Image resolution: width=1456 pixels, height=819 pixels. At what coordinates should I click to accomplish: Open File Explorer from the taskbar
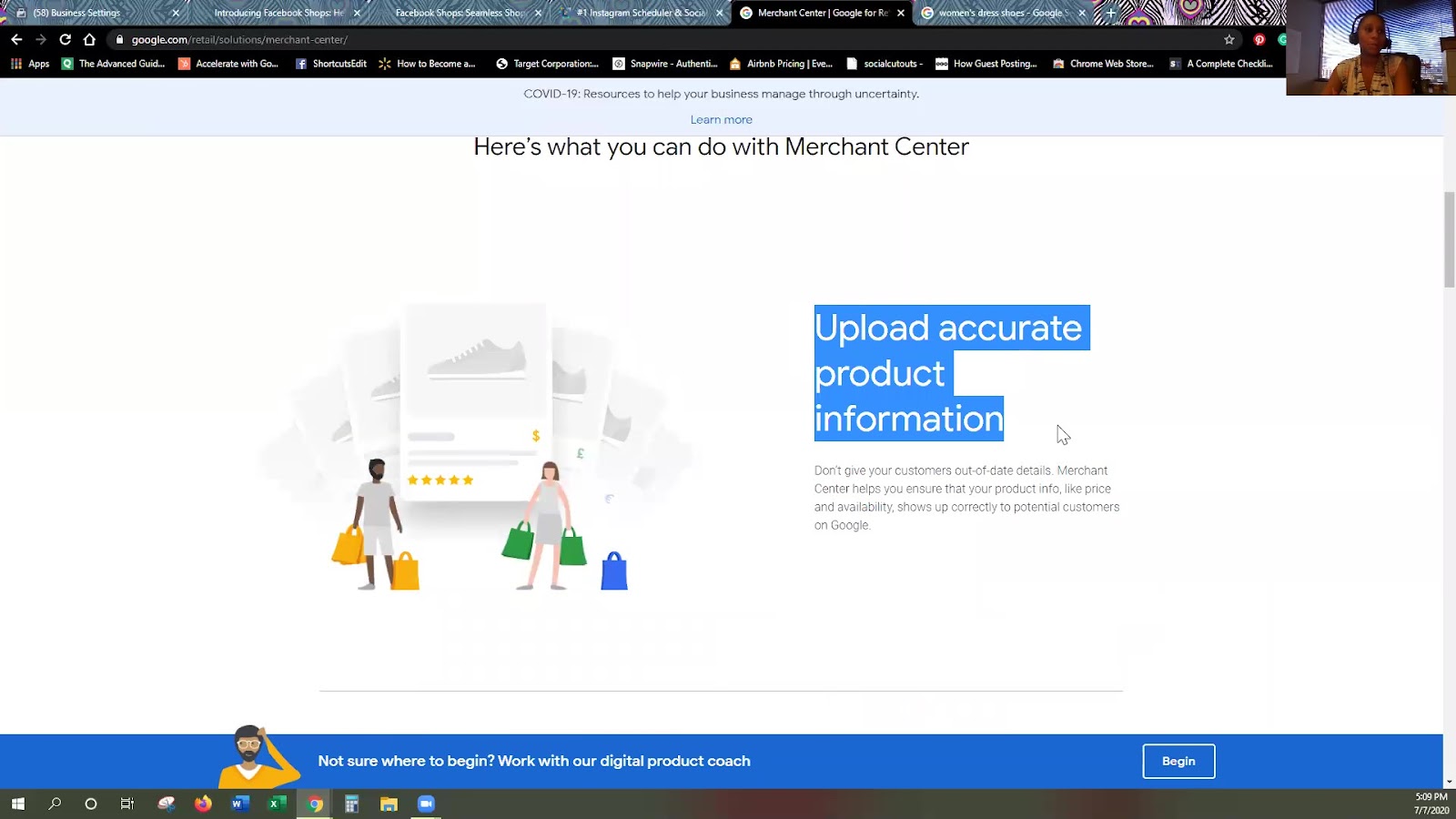389,804
